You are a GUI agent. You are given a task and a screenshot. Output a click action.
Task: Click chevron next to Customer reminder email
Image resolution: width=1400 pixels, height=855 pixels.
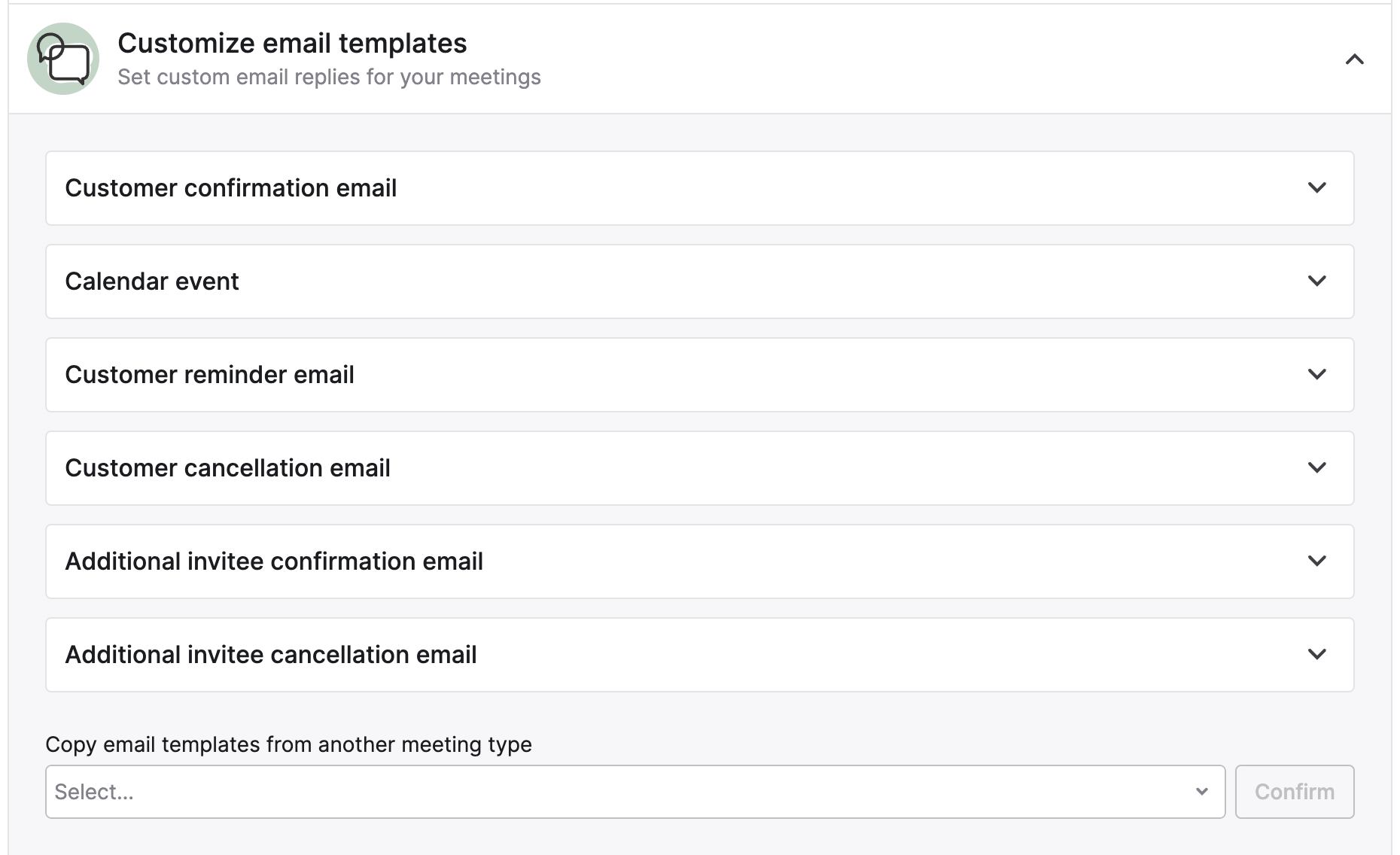(x=1316, y=375)
